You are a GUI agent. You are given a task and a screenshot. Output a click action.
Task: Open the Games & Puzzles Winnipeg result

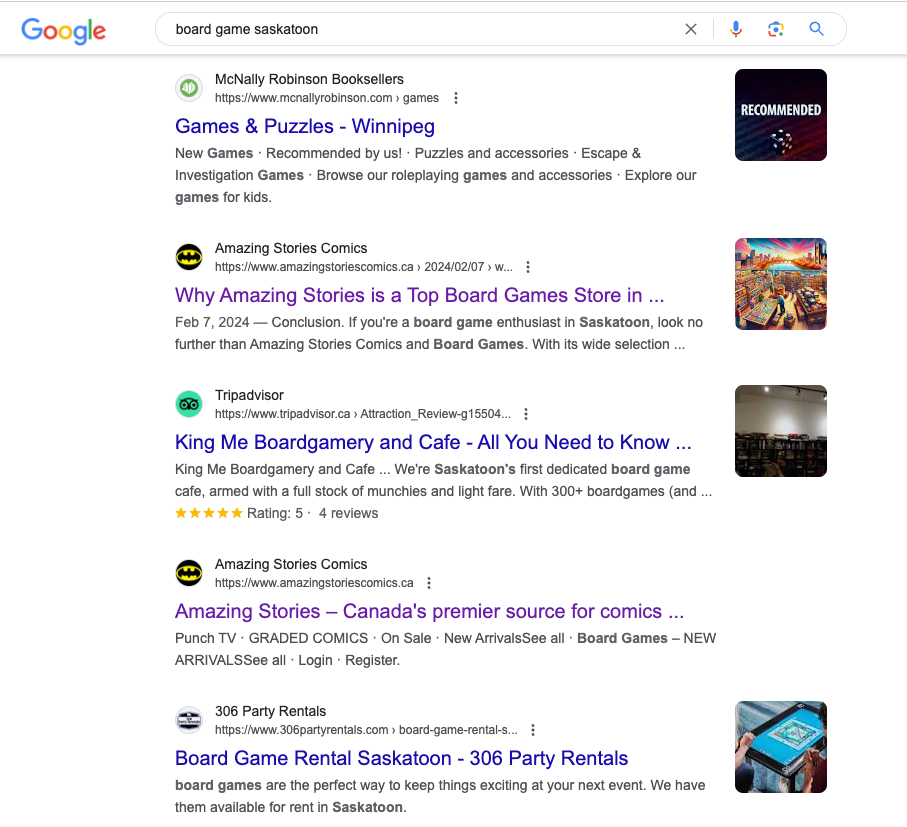[x=304, y=126]
